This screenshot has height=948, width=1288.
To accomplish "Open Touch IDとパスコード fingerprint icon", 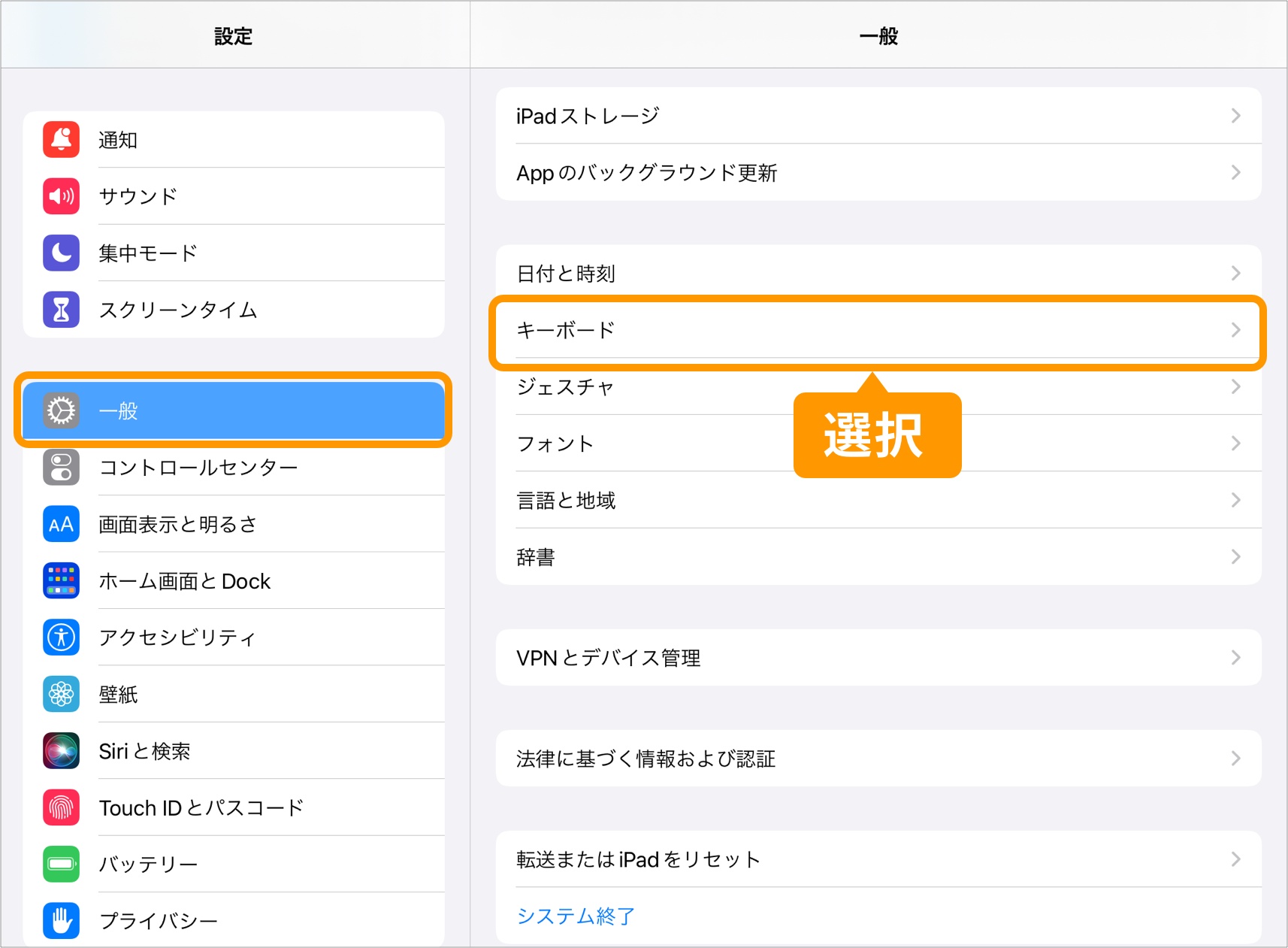I will (x=61, y=807).
